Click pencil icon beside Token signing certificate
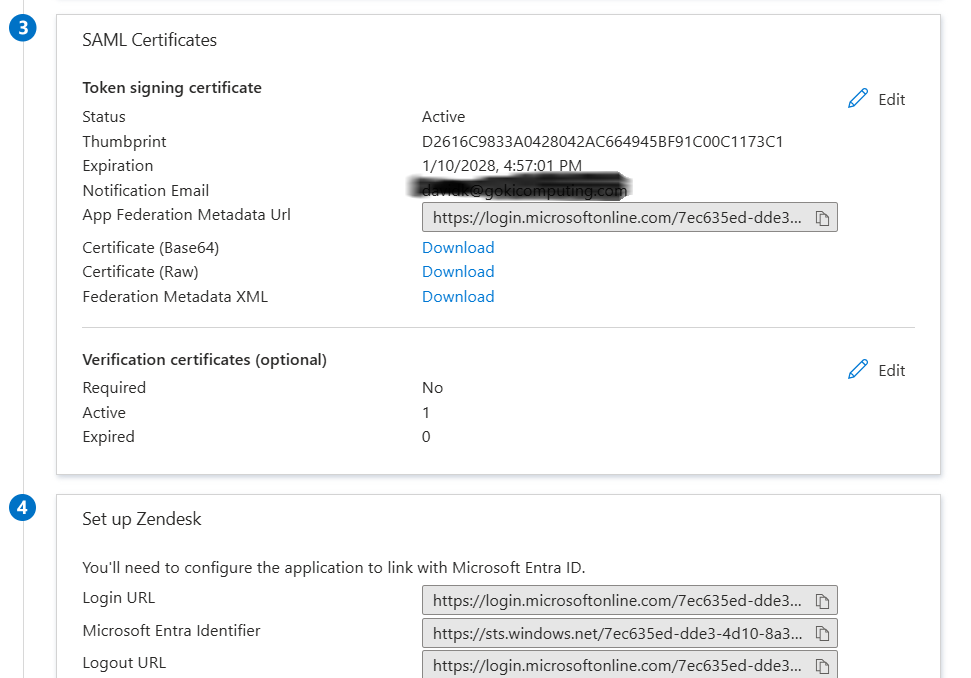The image size is (971, 678). pyautogui.click(x=858, y=98)
